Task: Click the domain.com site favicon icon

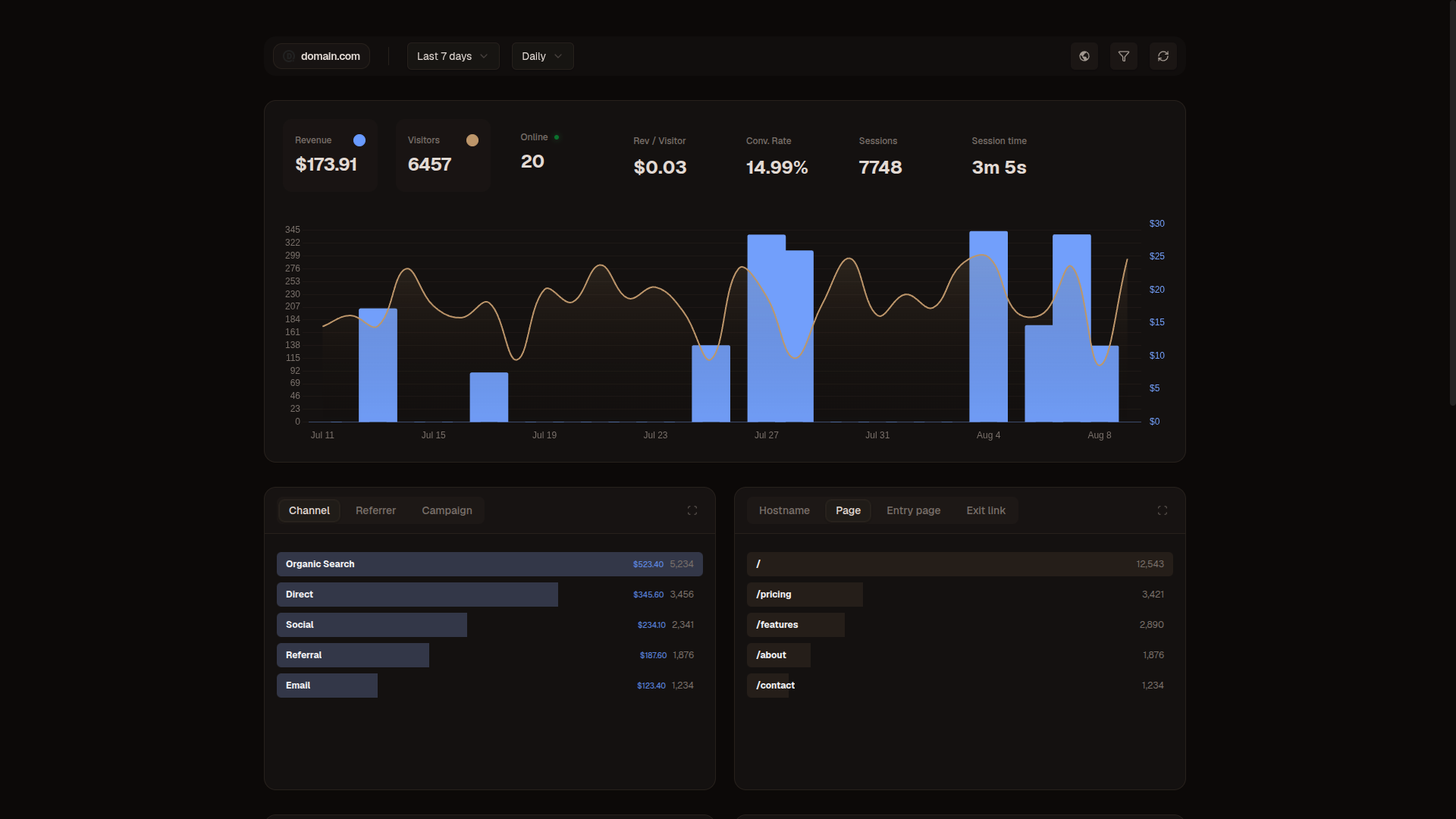Action: (x=289, y=56)
